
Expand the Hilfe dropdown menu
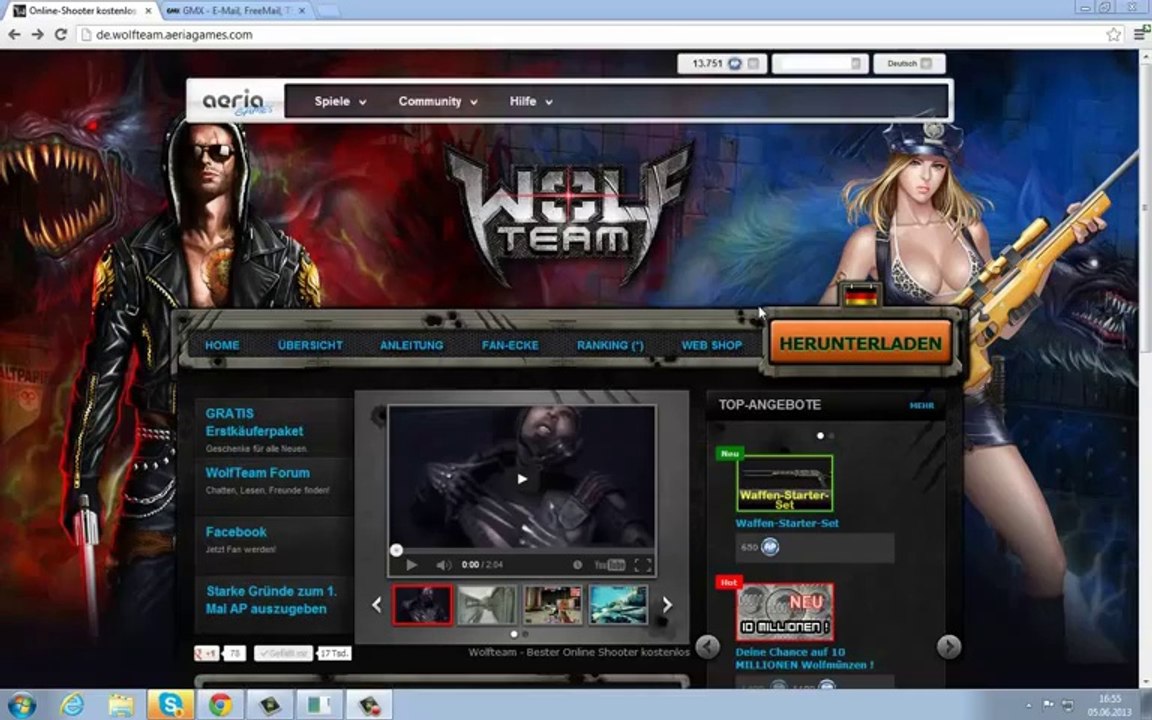point(531,101)
